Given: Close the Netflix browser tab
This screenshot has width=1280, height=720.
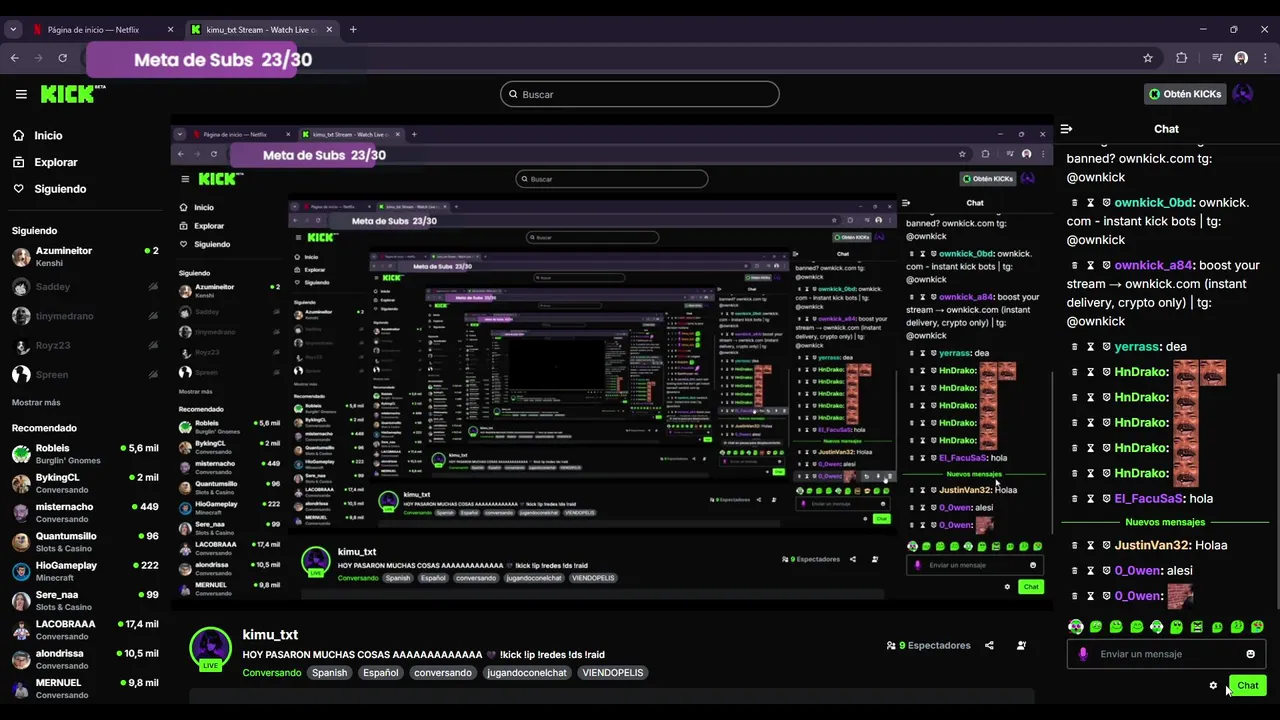Looking at the screenshot, I should click(170, 30).
